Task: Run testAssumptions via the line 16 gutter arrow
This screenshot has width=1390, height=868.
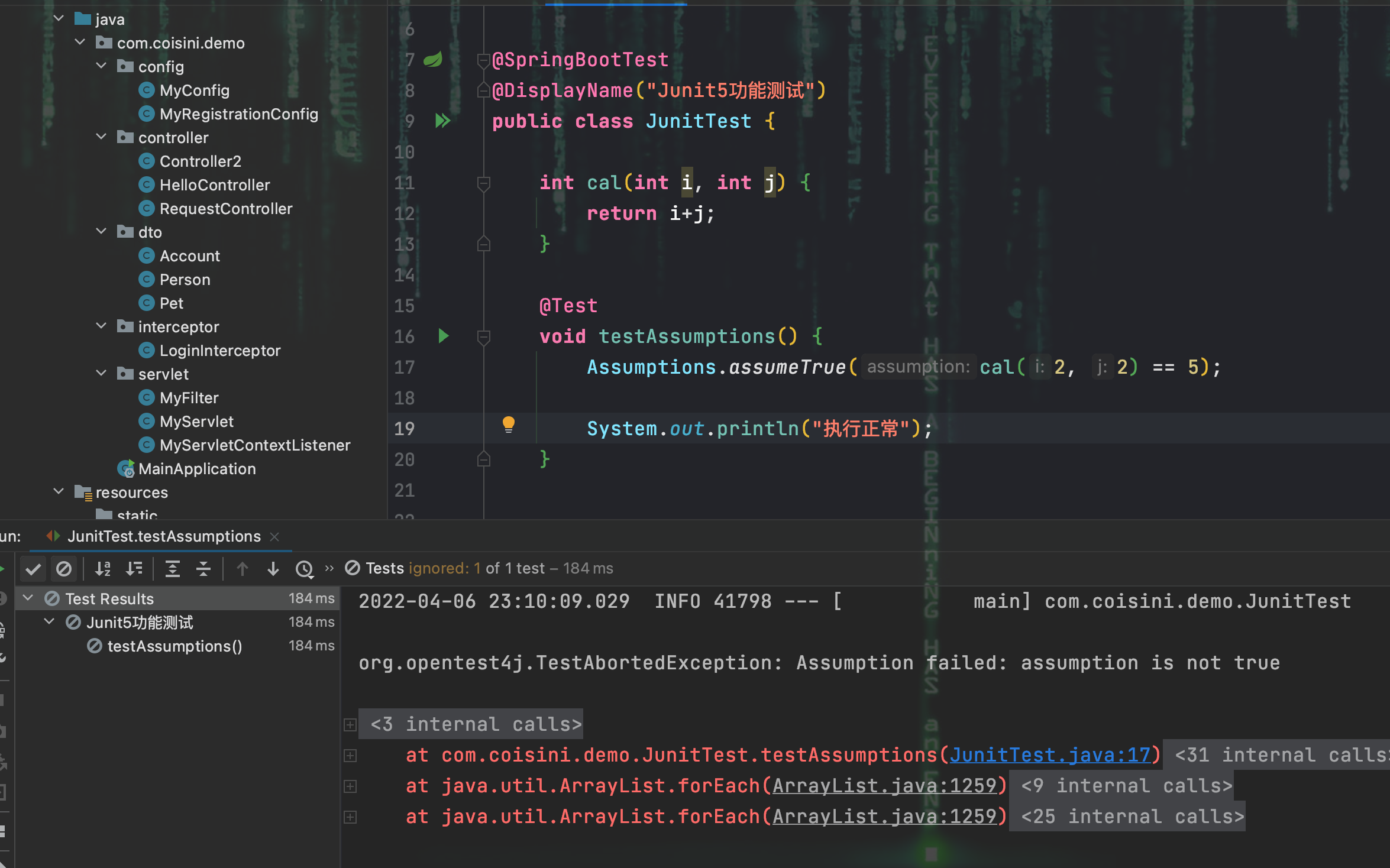Action: pos(443,336)
